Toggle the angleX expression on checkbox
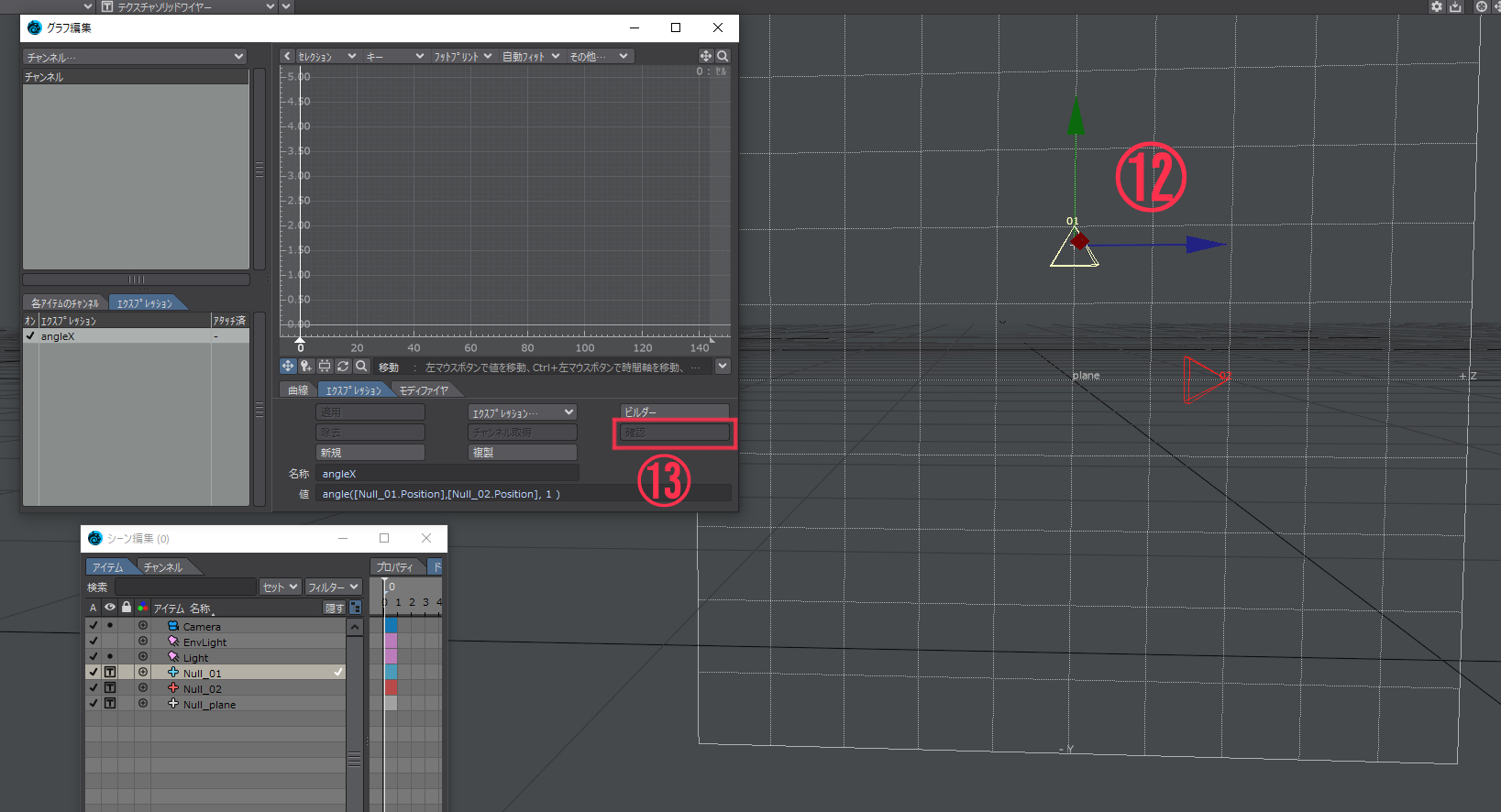 30,335
